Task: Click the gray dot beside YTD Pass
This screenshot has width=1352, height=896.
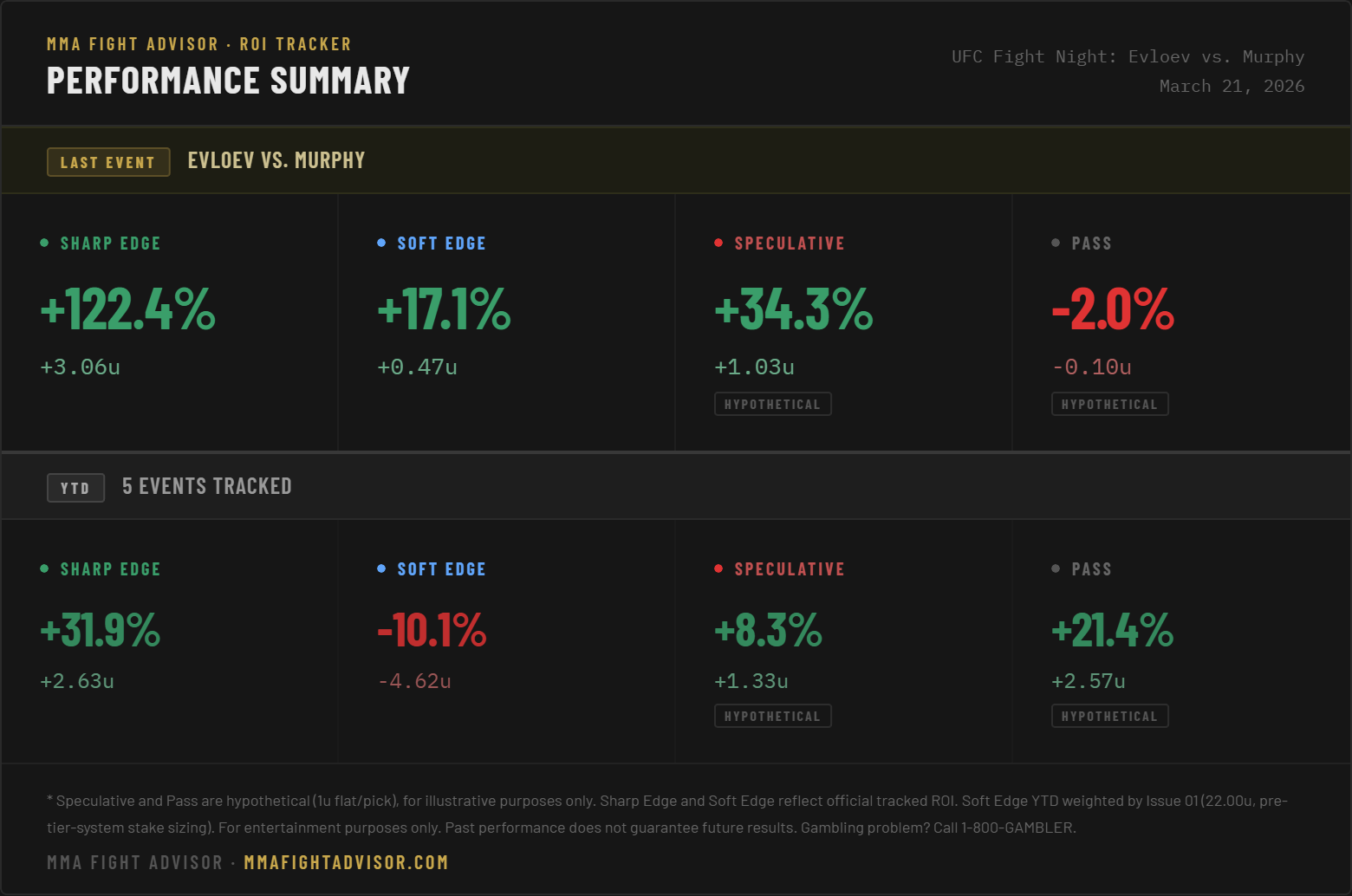Action: [x=1056, y=568]
